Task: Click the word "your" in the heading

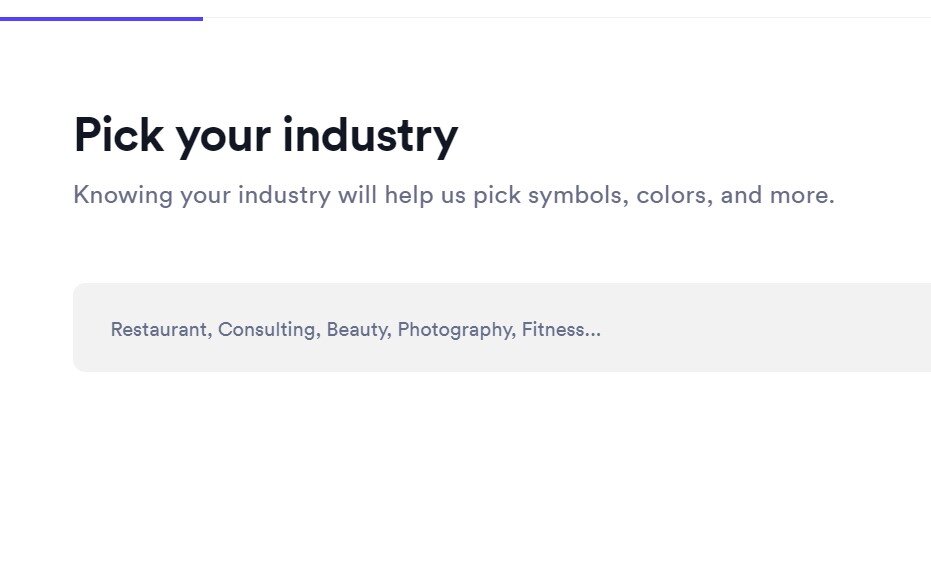Action: [223, 142]
